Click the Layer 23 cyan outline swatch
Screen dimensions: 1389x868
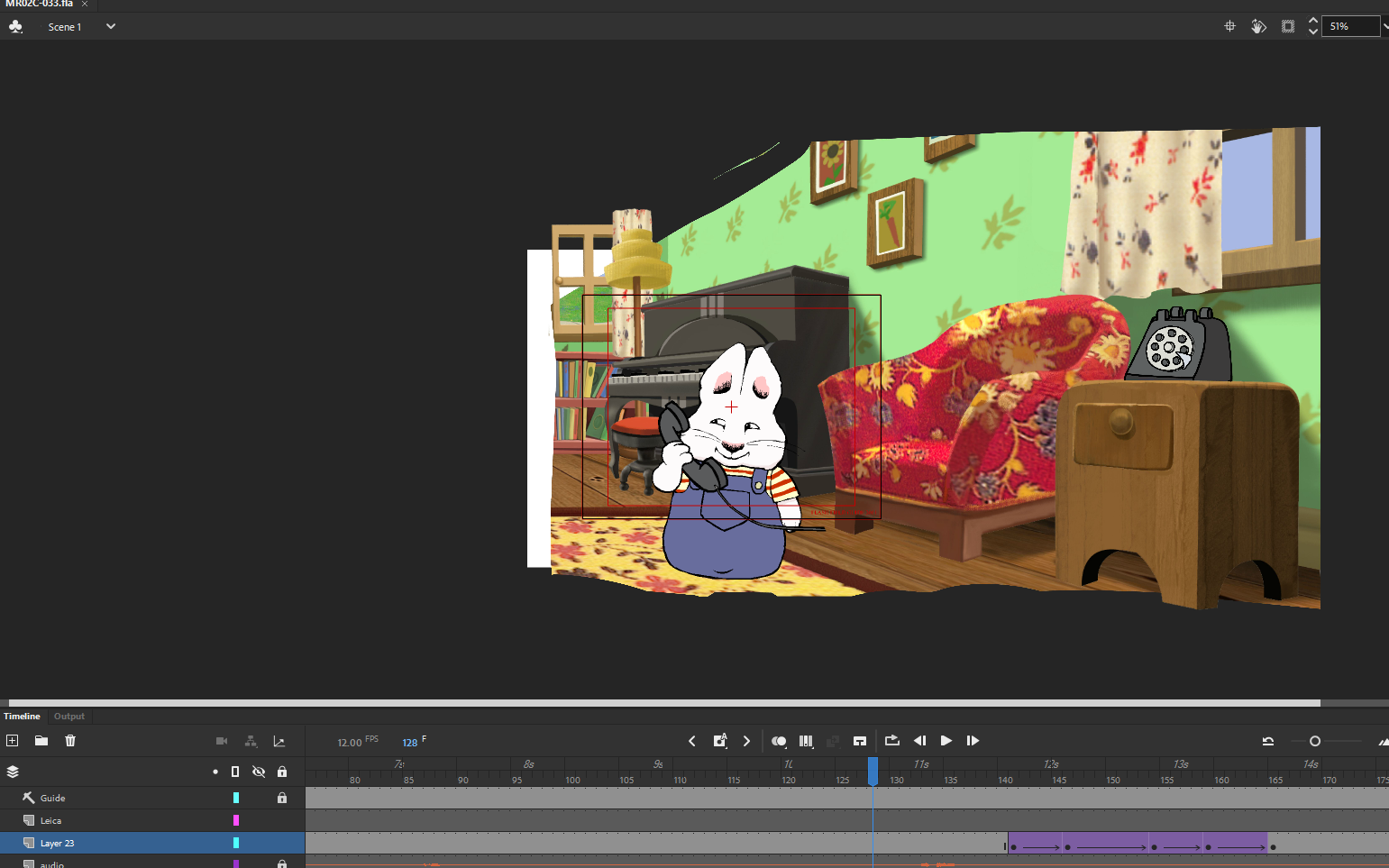click(x=236, y=843)
